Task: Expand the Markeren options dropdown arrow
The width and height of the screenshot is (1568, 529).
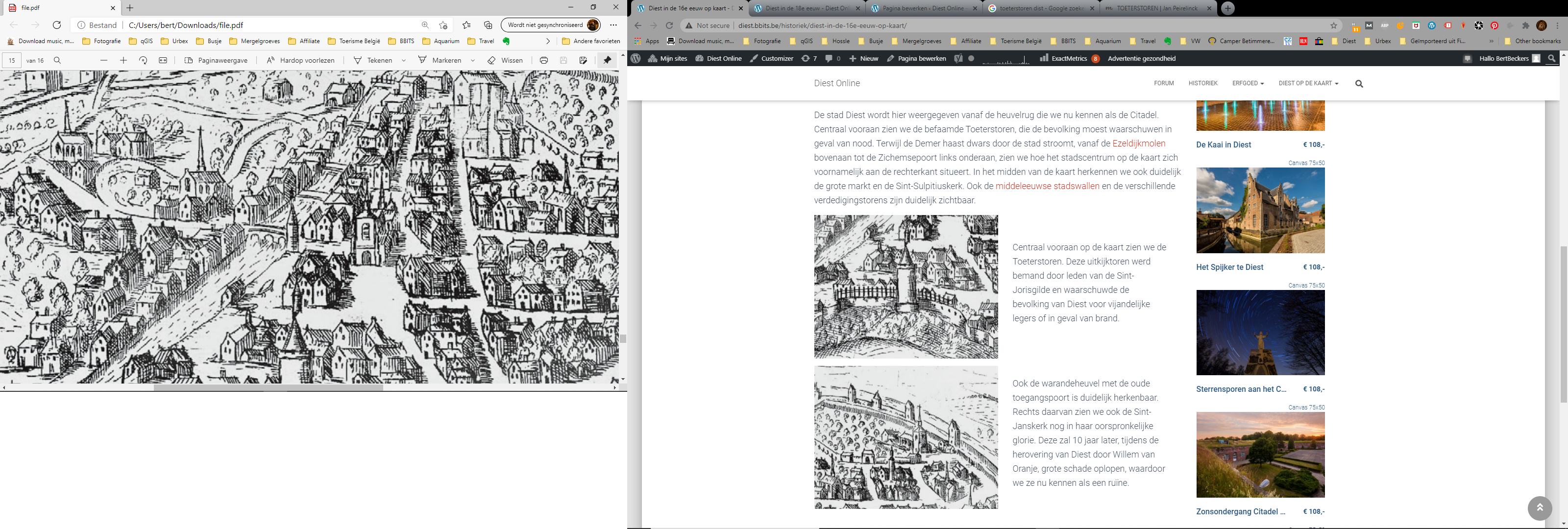Action: pyautogui.click(x=473, y=60)
